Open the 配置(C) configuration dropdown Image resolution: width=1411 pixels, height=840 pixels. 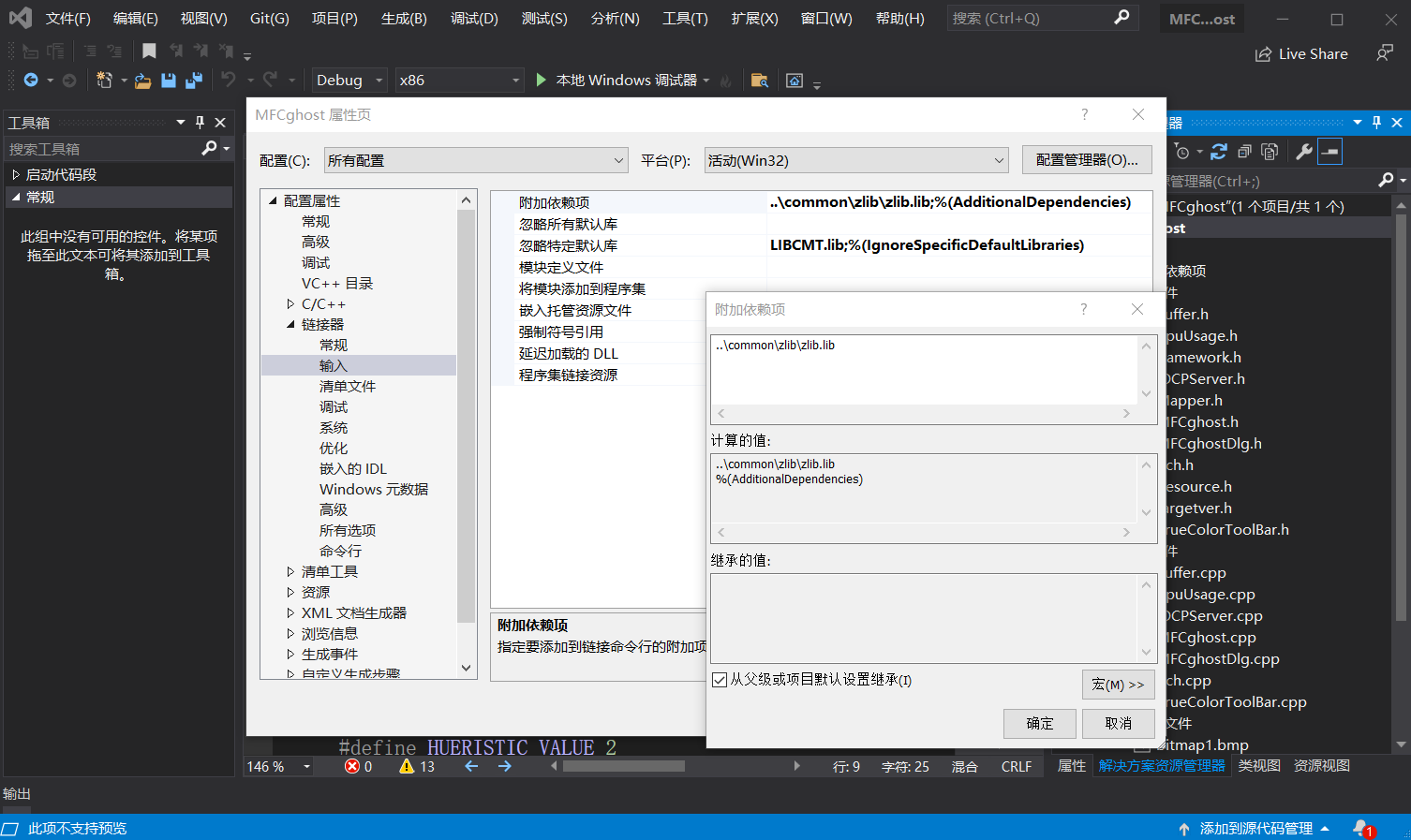476,161
